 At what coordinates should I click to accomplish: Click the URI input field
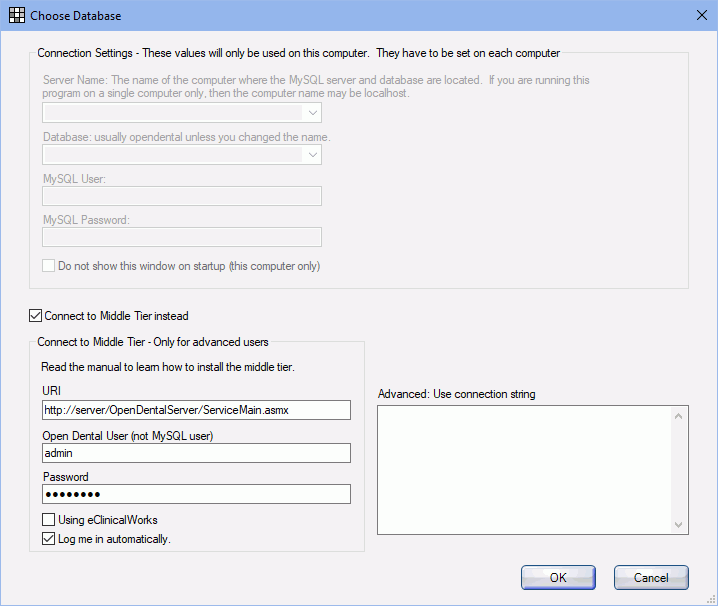[x=196, y=410]
